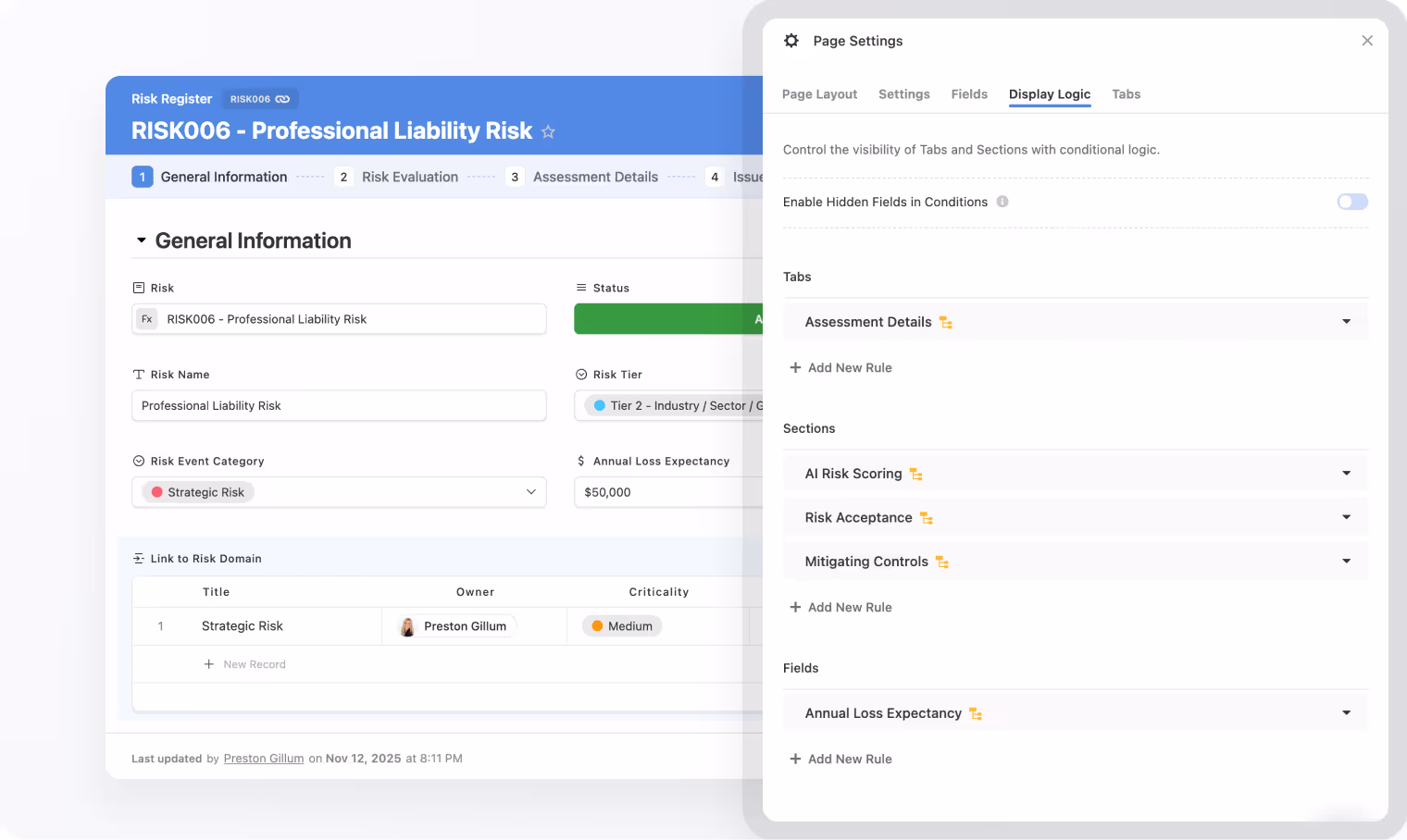Expand the Mitigating Controls section rule
The width and height of the screenshot is (1407, 840).
1347,562
